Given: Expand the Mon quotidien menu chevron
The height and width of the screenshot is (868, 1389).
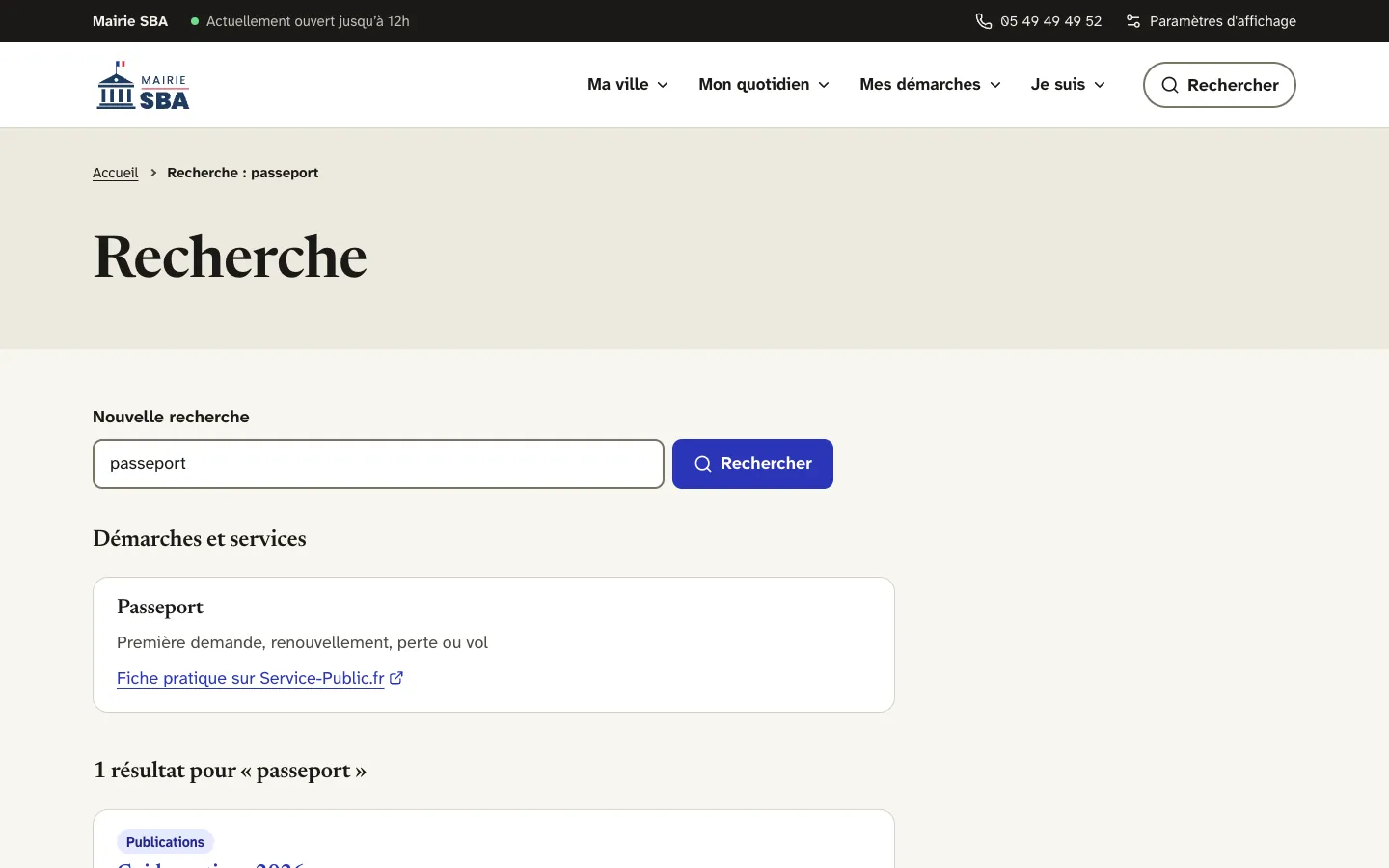Looking at the screenshot, I should (824, 85).
